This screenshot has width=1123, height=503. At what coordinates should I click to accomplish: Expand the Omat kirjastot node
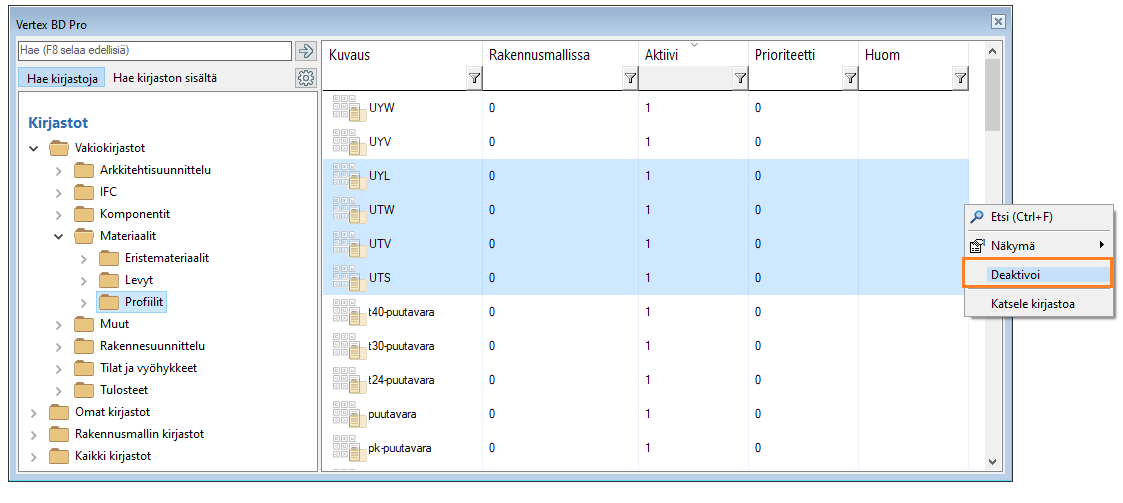coord(35,413)
